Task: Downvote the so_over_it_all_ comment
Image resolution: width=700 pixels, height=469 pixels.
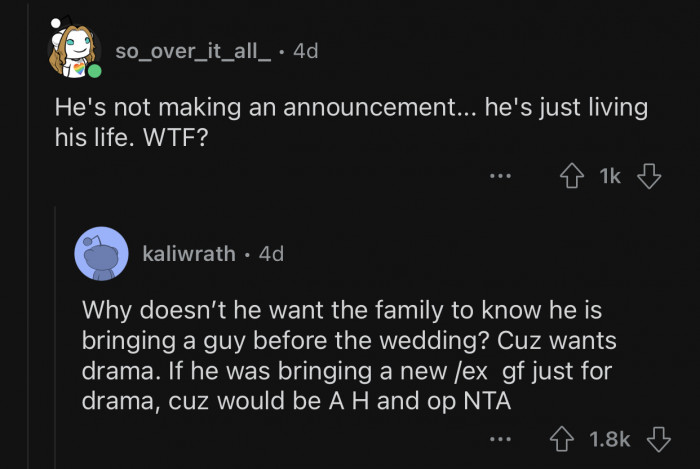Action: tap(650, 177)
